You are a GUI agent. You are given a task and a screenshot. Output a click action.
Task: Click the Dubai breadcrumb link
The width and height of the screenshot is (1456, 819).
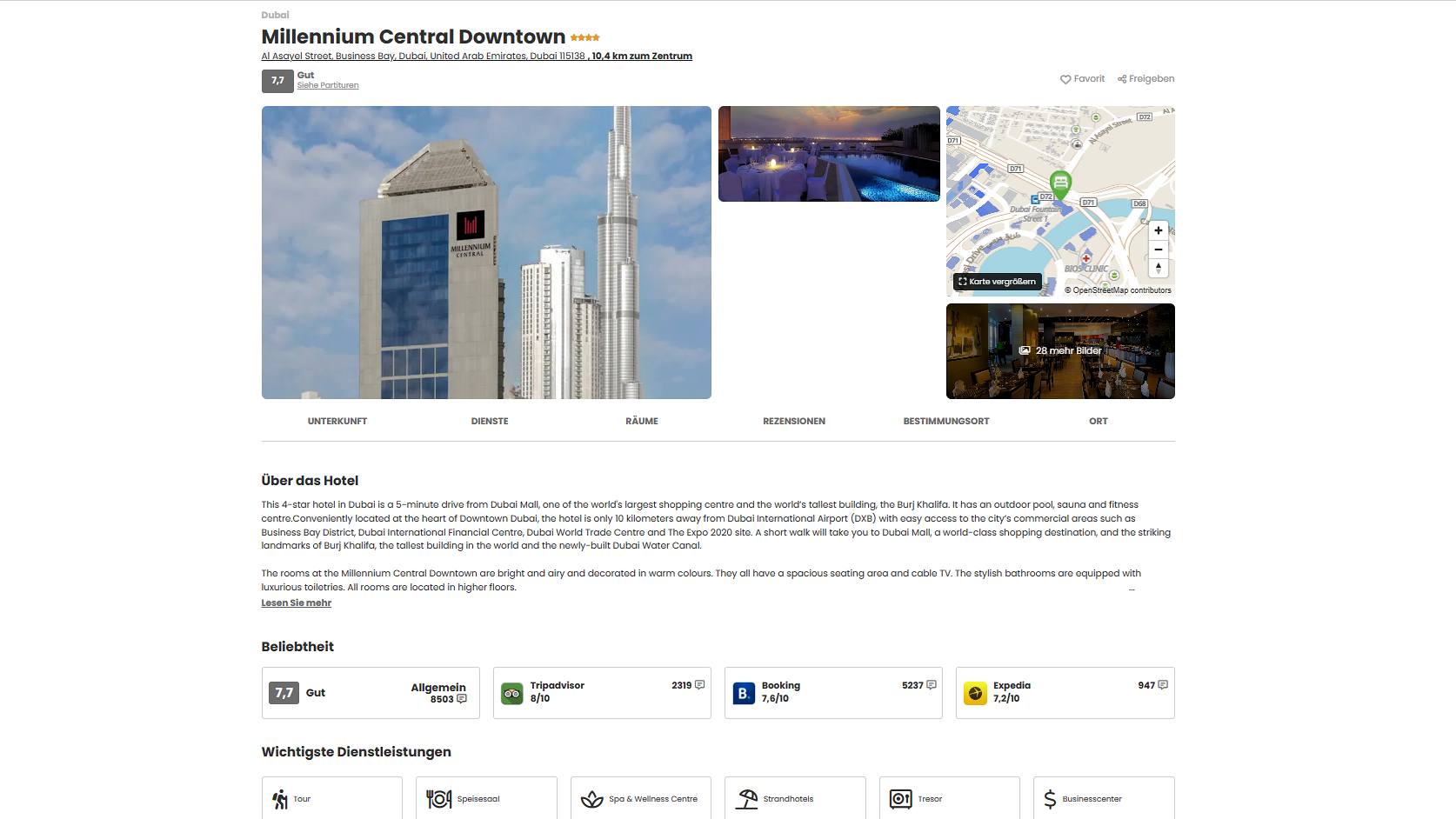coord(275,15)
